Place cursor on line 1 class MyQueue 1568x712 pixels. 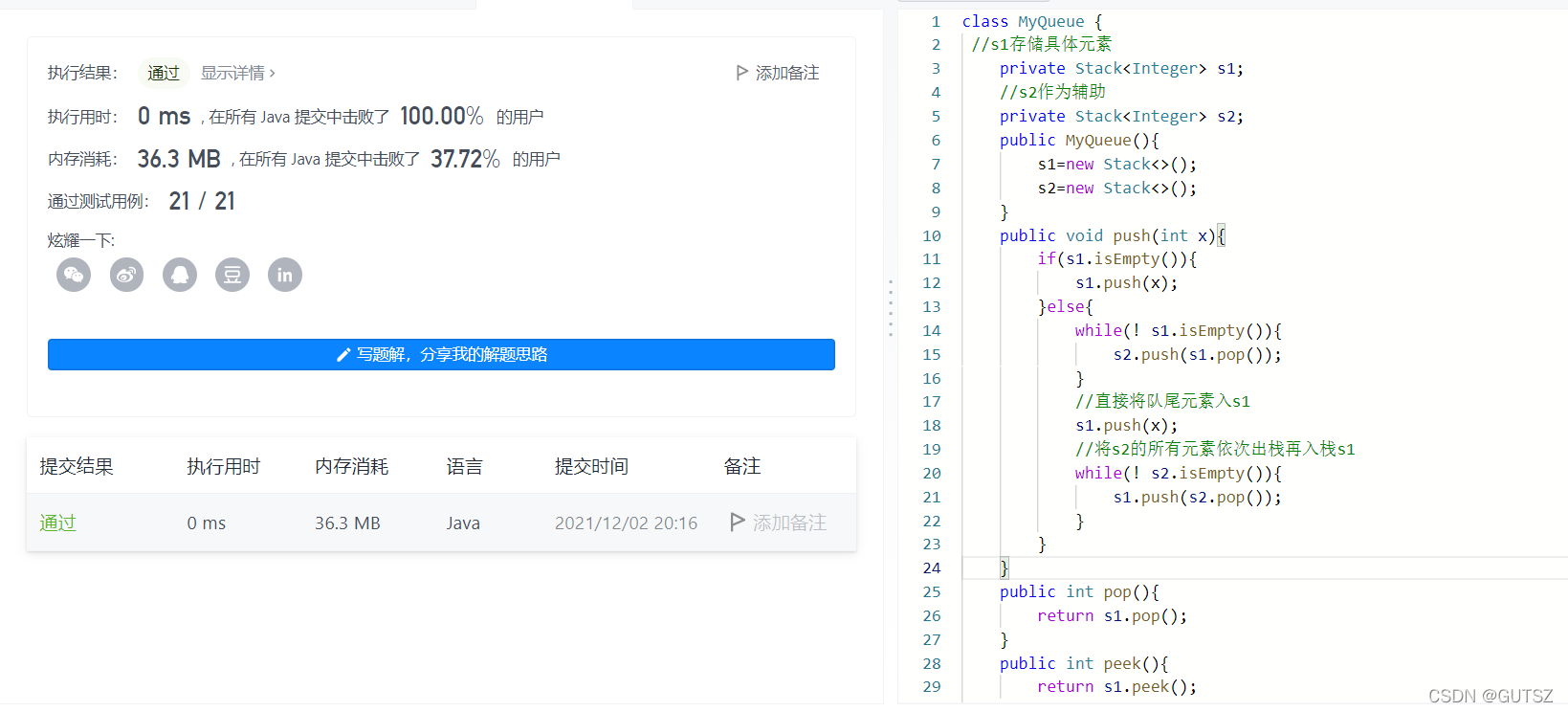[x=1032, y=21]
